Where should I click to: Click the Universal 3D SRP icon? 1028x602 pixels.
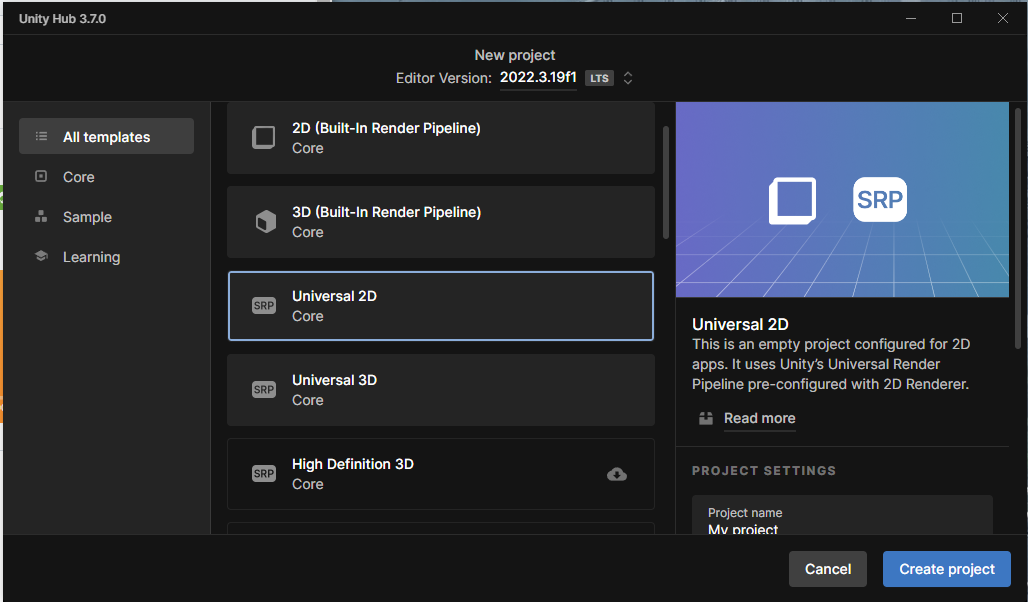click(x=264, y=390)
